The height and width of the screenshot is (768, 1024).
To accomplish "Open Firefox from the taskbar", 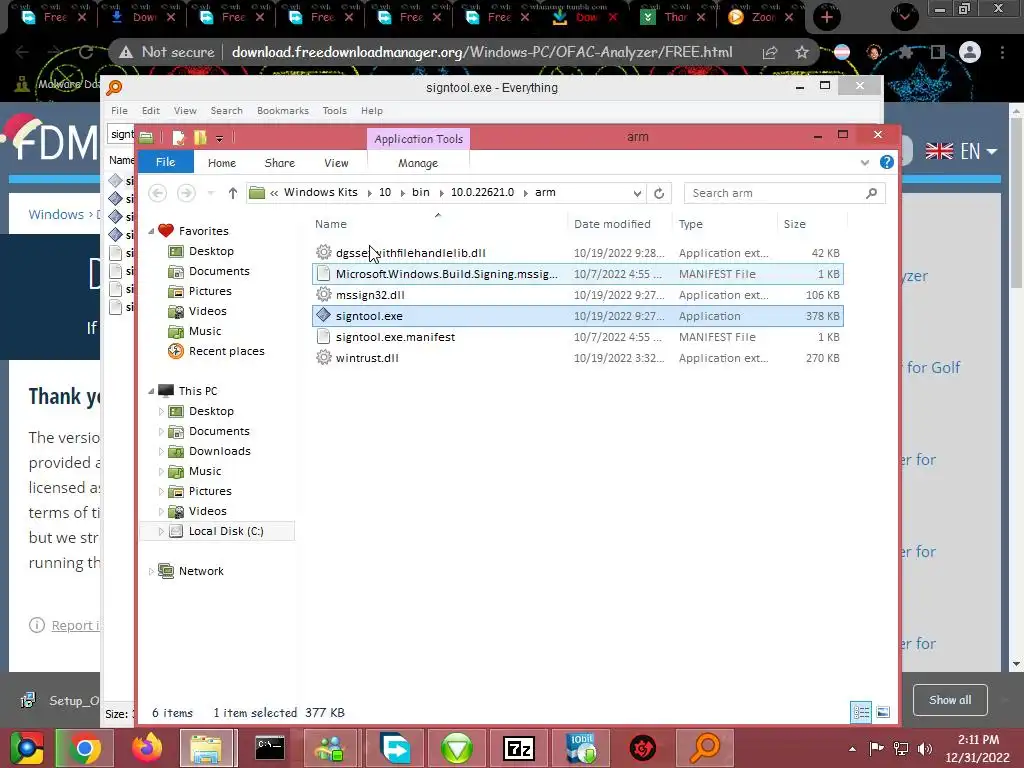I will click(146, 748).
